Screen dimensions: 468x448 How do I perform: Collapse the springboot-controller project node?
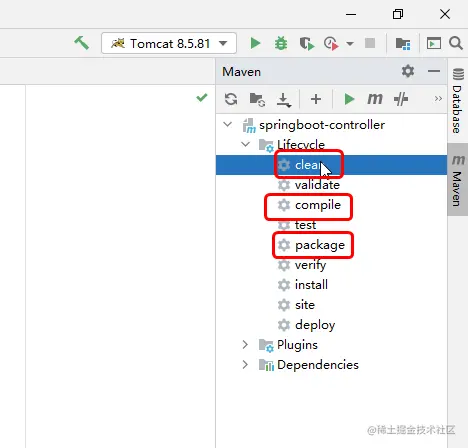(228, 125)
